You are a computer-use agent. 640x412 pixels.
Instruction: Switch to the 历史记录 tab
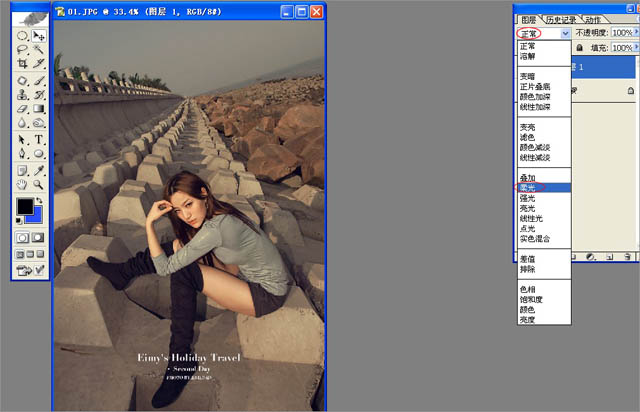(561, 19)
